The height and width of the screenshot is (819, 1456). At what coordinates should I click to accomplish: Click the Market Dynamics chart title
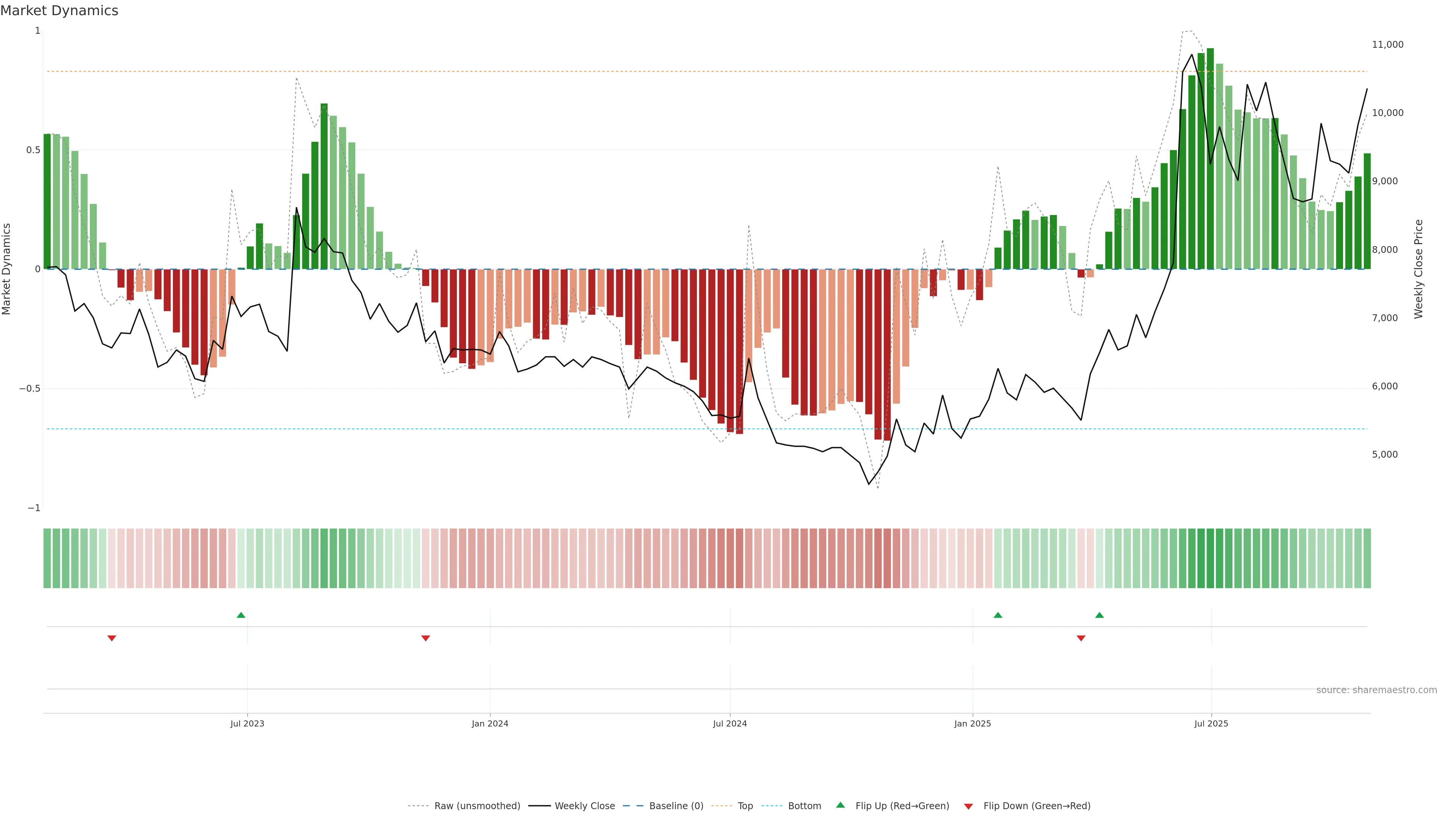(x=60, y=11)
